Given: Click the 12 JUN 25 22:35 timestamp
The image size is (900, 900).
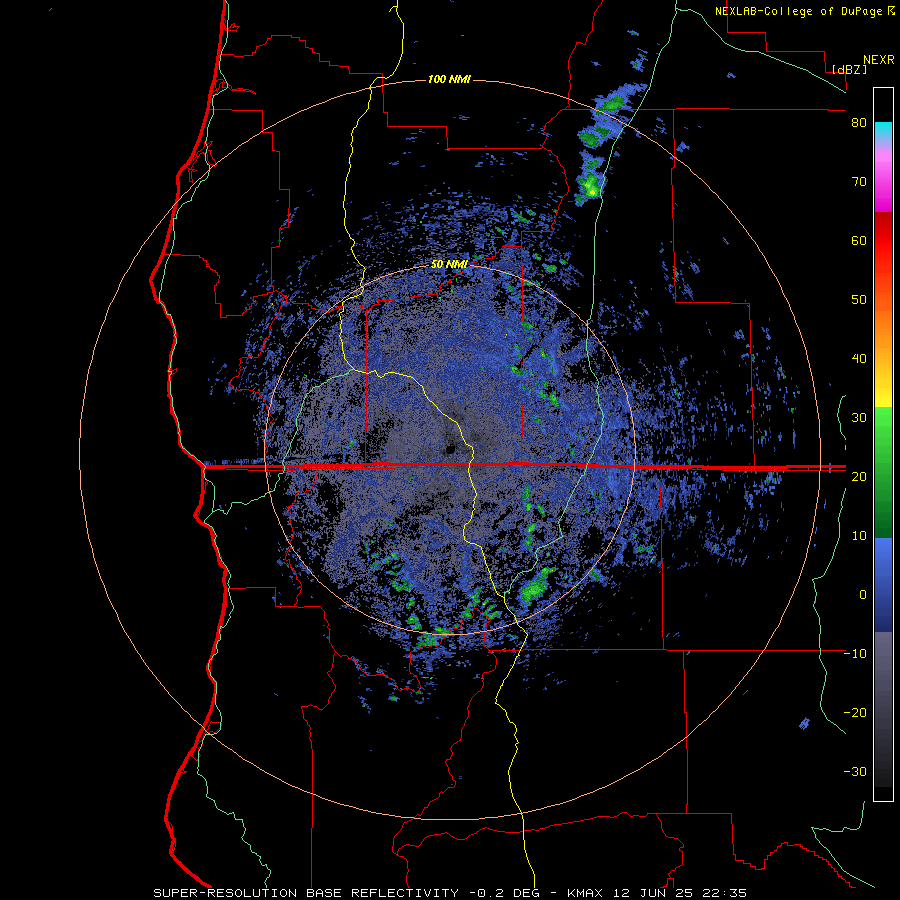Looking at the screenshot, I should click(678, 893).
